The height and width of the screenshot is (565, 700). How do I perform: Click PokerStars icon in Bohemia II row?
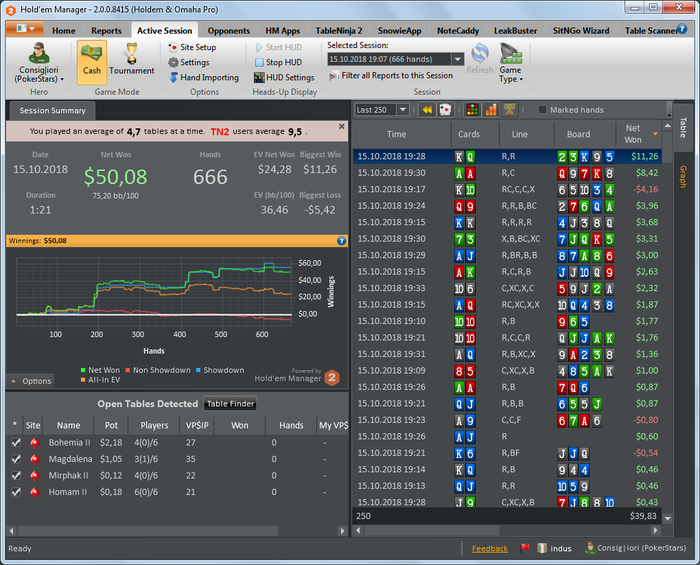click(34, 443)
